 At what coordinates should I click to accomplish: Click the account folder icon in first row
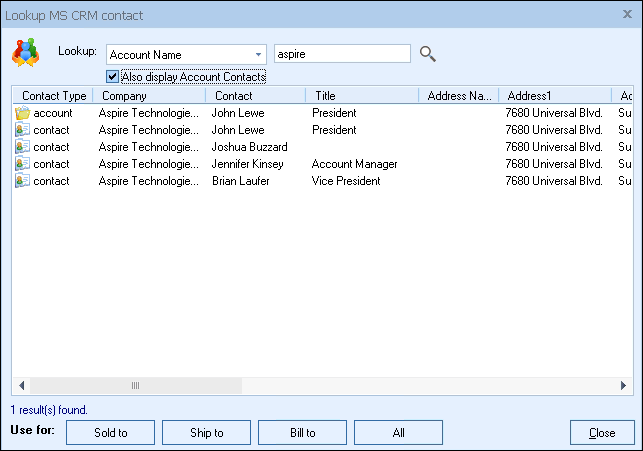(x=22, y=113)
